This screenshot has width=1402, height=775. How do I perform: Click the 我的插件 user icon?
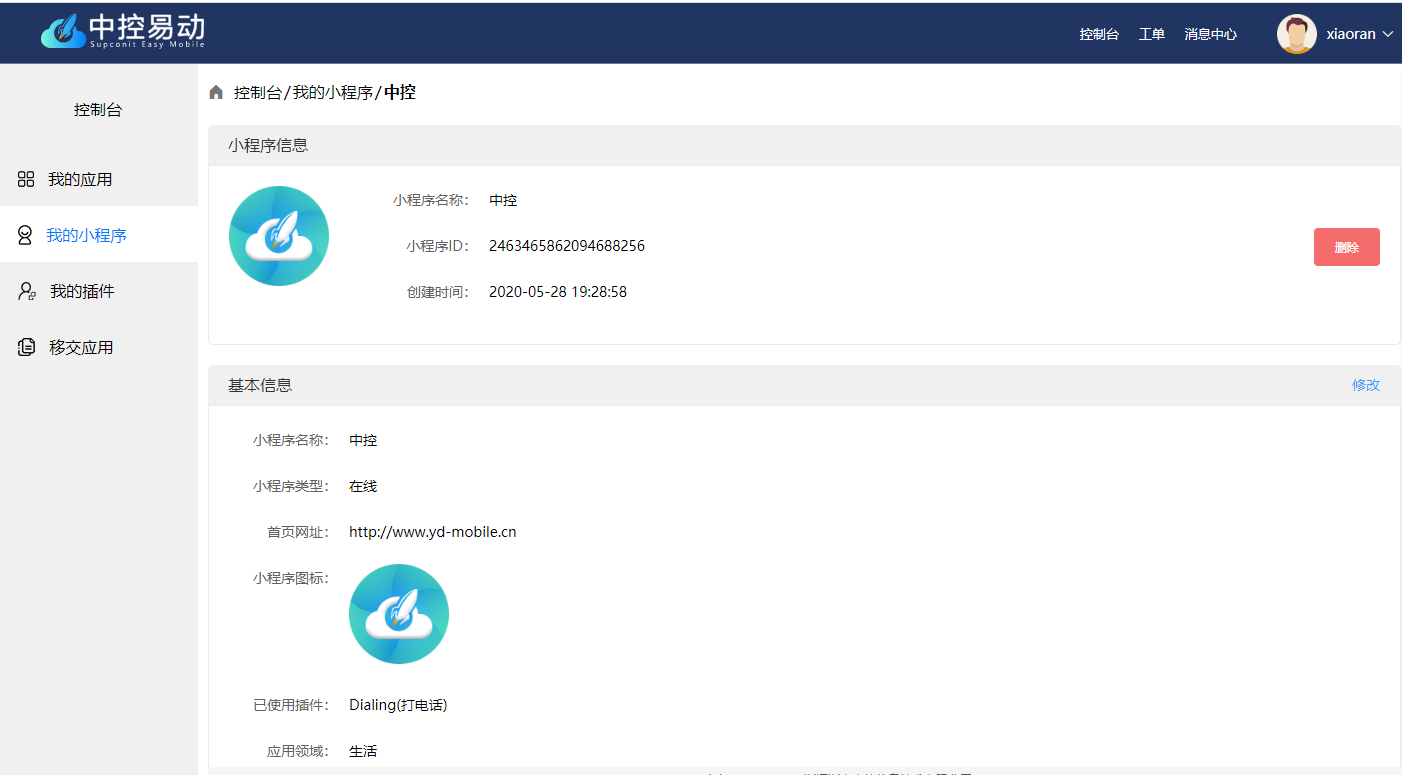coord(27,291)
